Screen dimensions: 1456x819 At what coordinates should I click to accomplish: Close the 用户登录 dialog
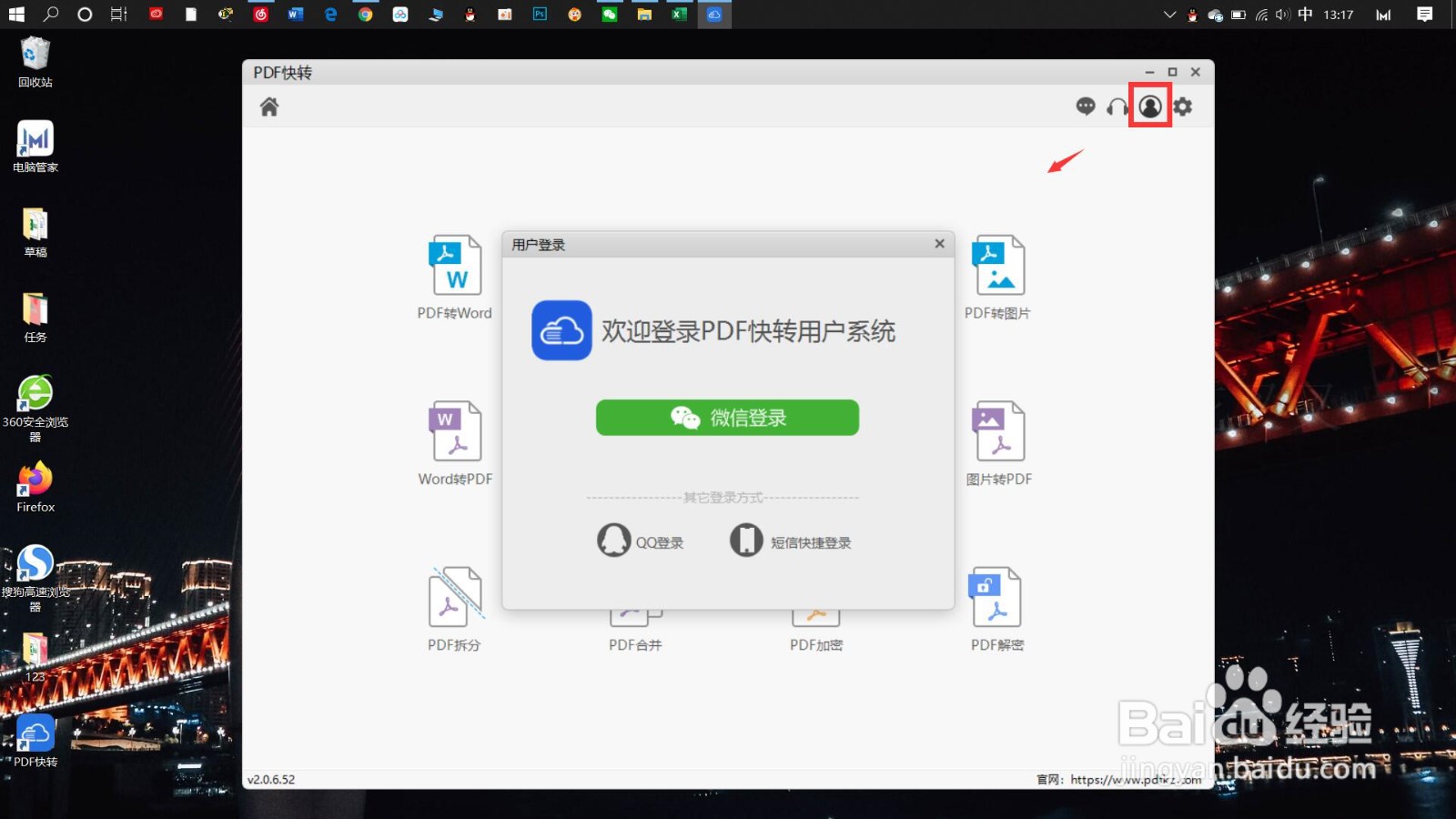coord(939,243)
